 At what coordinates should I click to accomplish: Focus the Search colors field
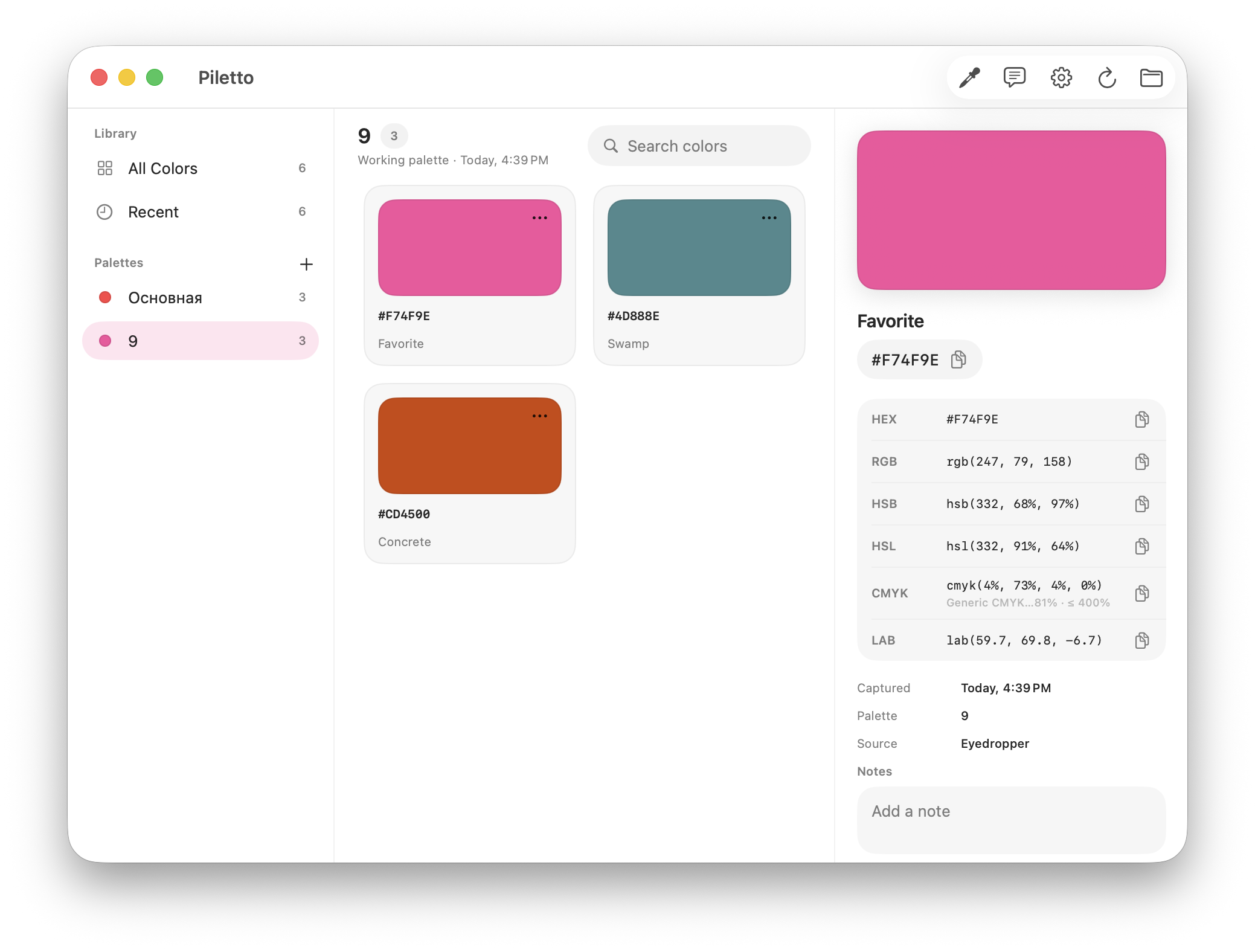pyautogui.click(x=699, y=146)
